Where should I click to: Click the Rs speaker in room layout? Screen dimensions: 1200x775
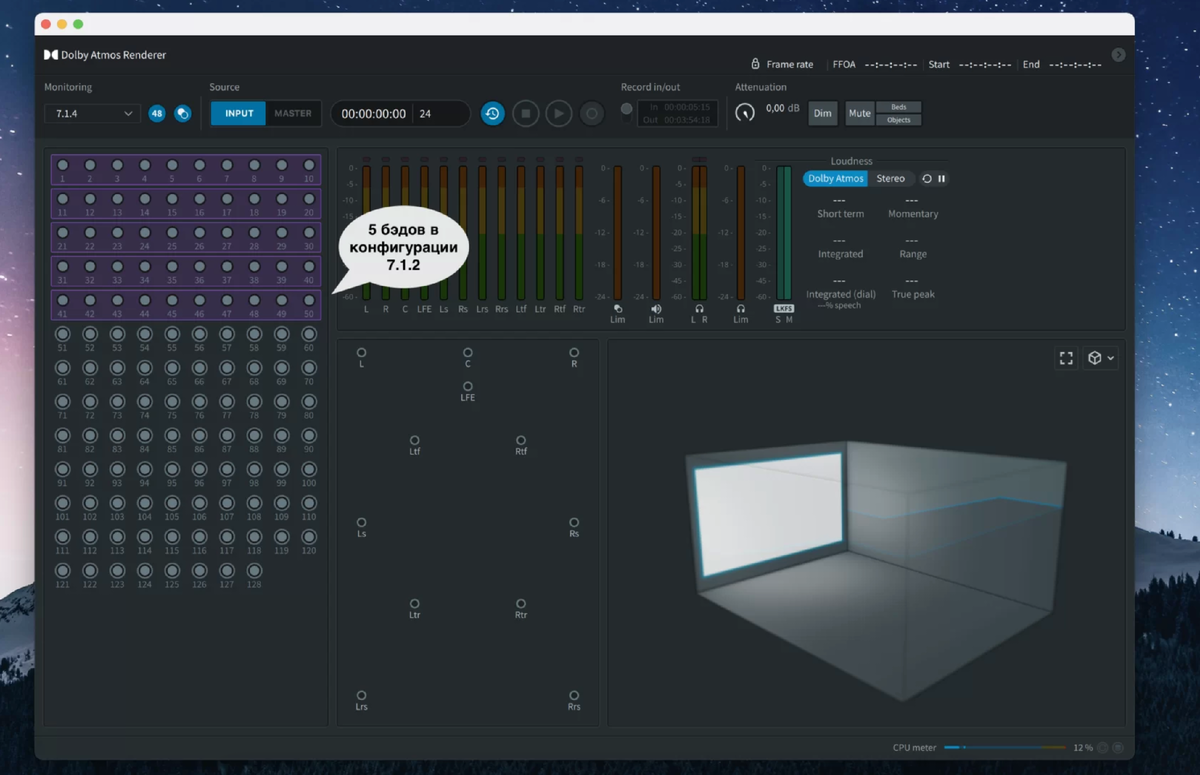tap(574, 522)
